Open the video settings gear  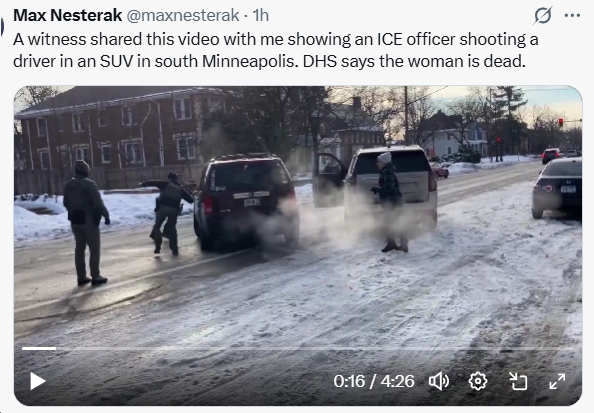point(478,381)
